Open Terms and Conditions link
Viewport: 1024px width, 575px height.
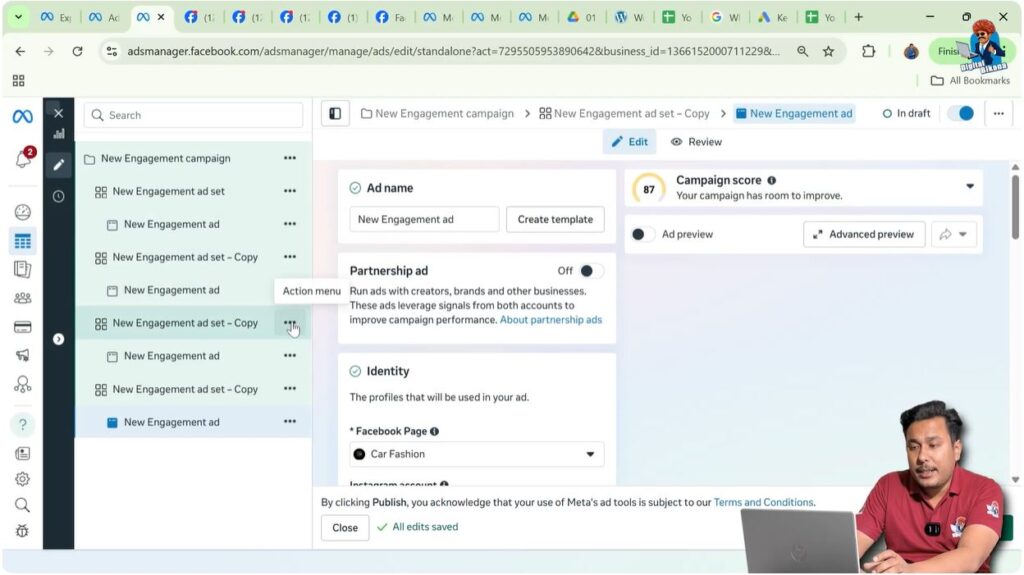pyautogui.click(x=763, y=502)
